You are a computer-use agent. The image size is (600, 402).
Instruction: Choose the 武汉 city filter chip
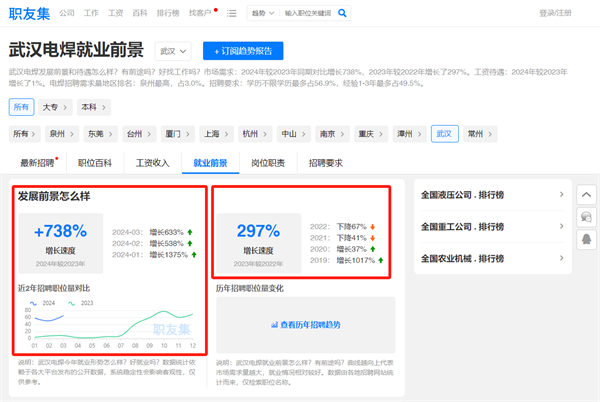[x=445, y=134]
